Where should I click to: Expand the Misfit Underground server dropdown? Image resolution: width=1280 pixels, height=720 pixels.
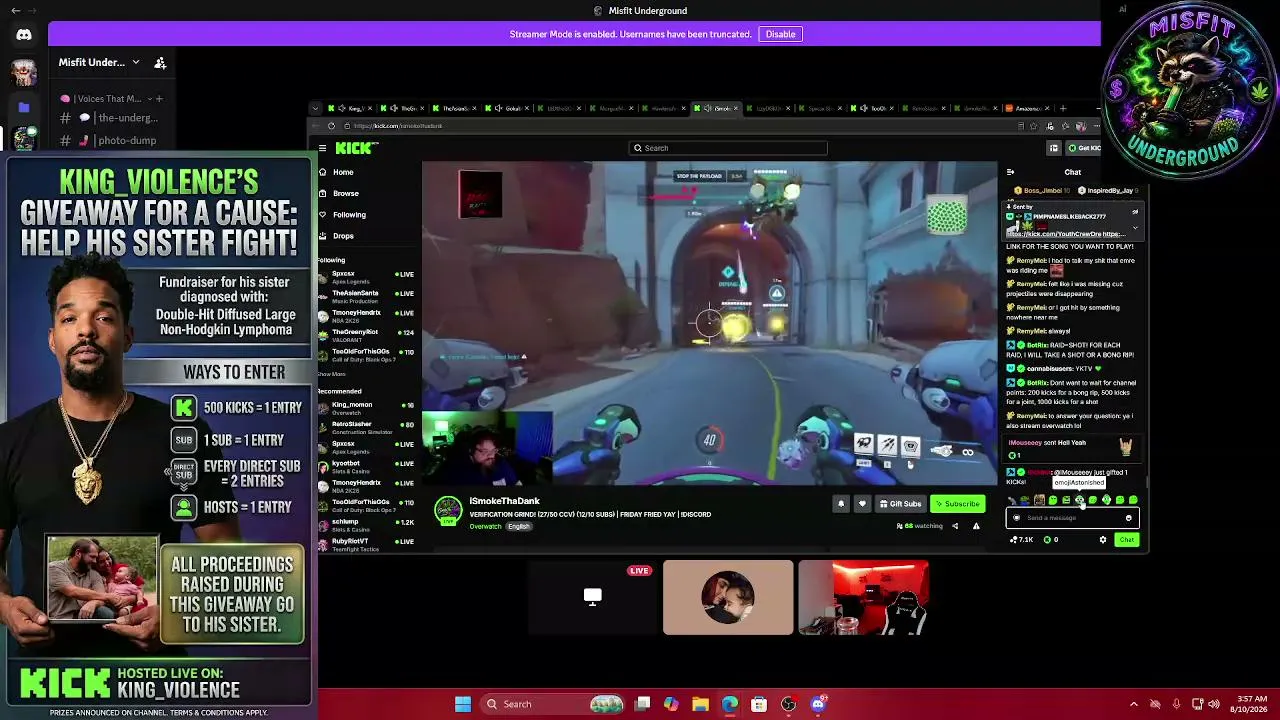pyautogui.click(x=136, y=62)
